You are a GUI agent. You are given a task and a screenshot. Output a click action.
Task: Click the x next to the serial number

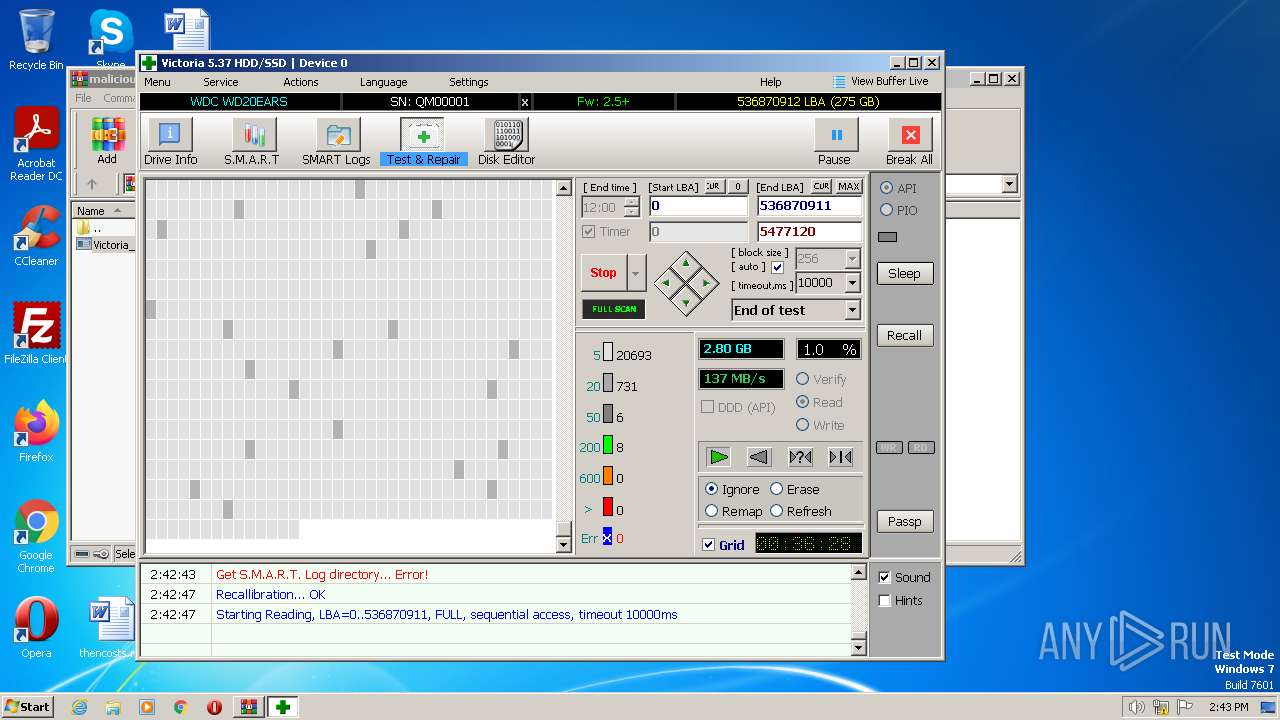(x=525, y=102)
